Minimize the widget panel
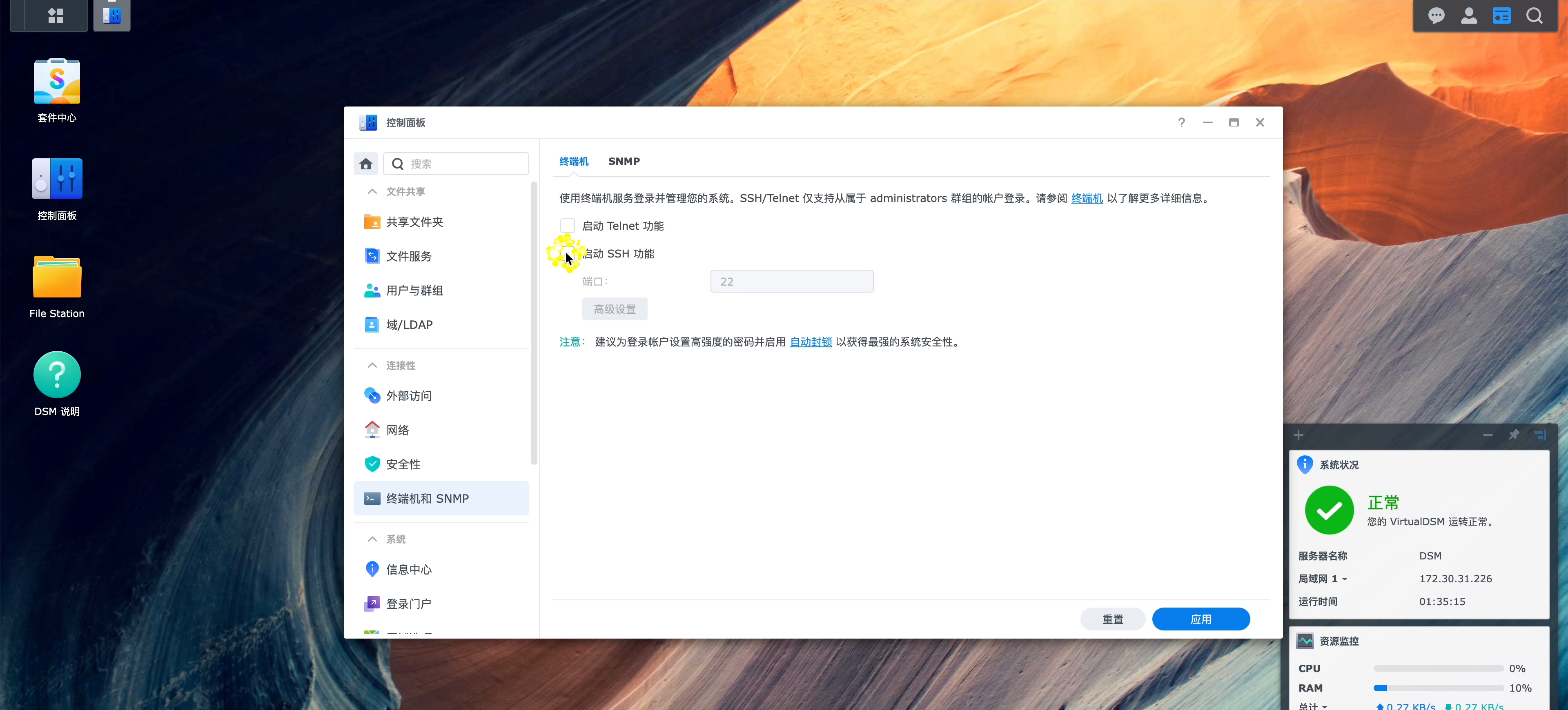The height and width of the screenshot is (710, 1568). (1488, 435)
